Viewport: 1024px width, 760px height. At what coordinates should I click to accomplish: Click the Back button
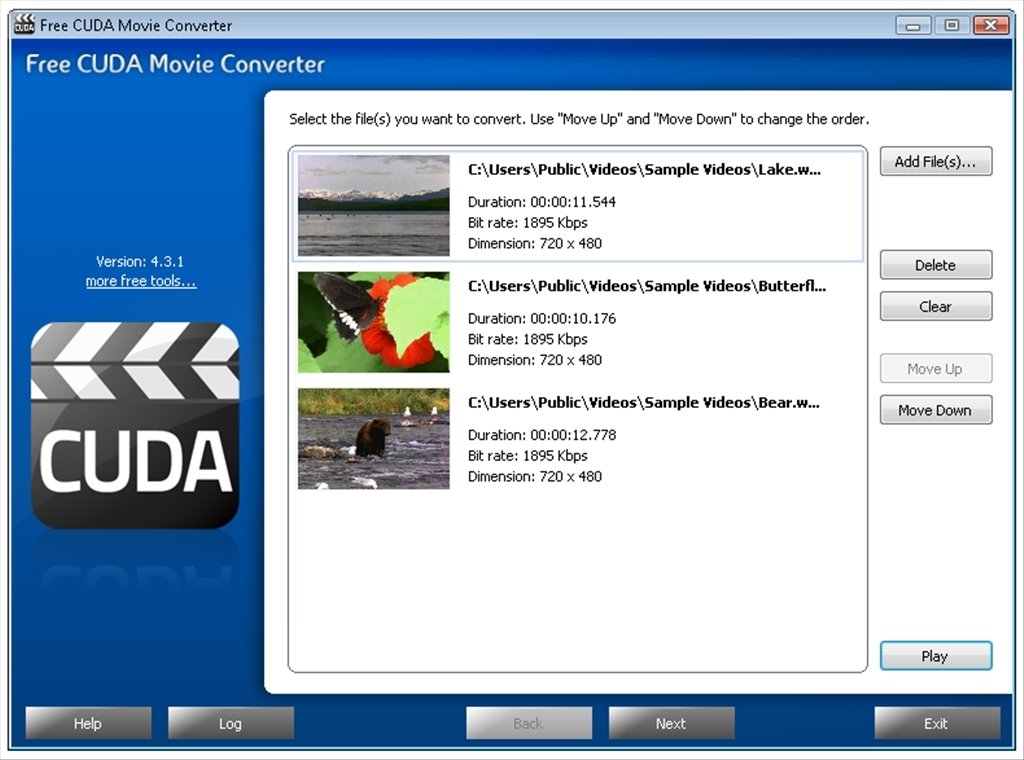[x=529, y=723]
